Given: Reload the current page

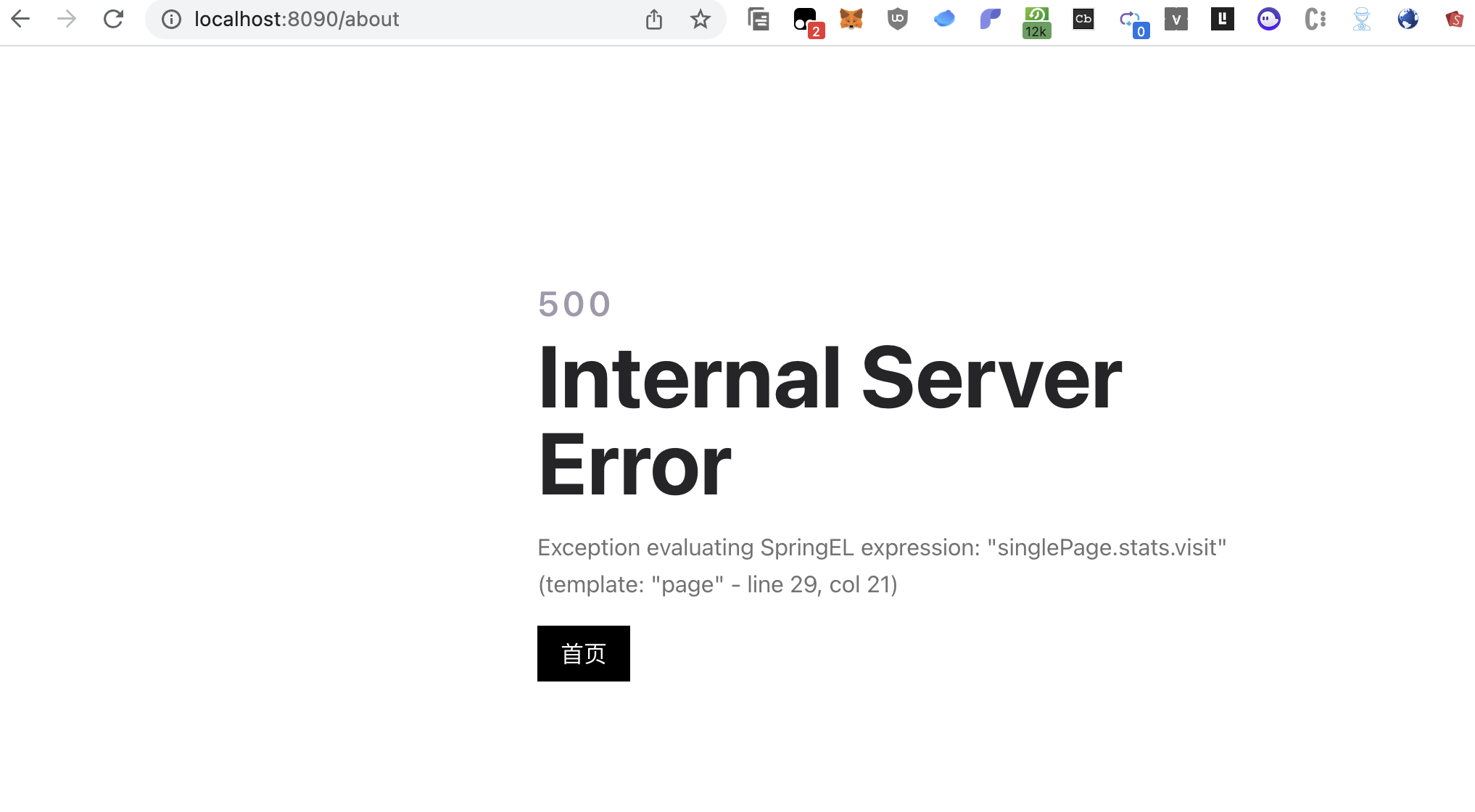Looking at the screenshot, I should (113, 19).
